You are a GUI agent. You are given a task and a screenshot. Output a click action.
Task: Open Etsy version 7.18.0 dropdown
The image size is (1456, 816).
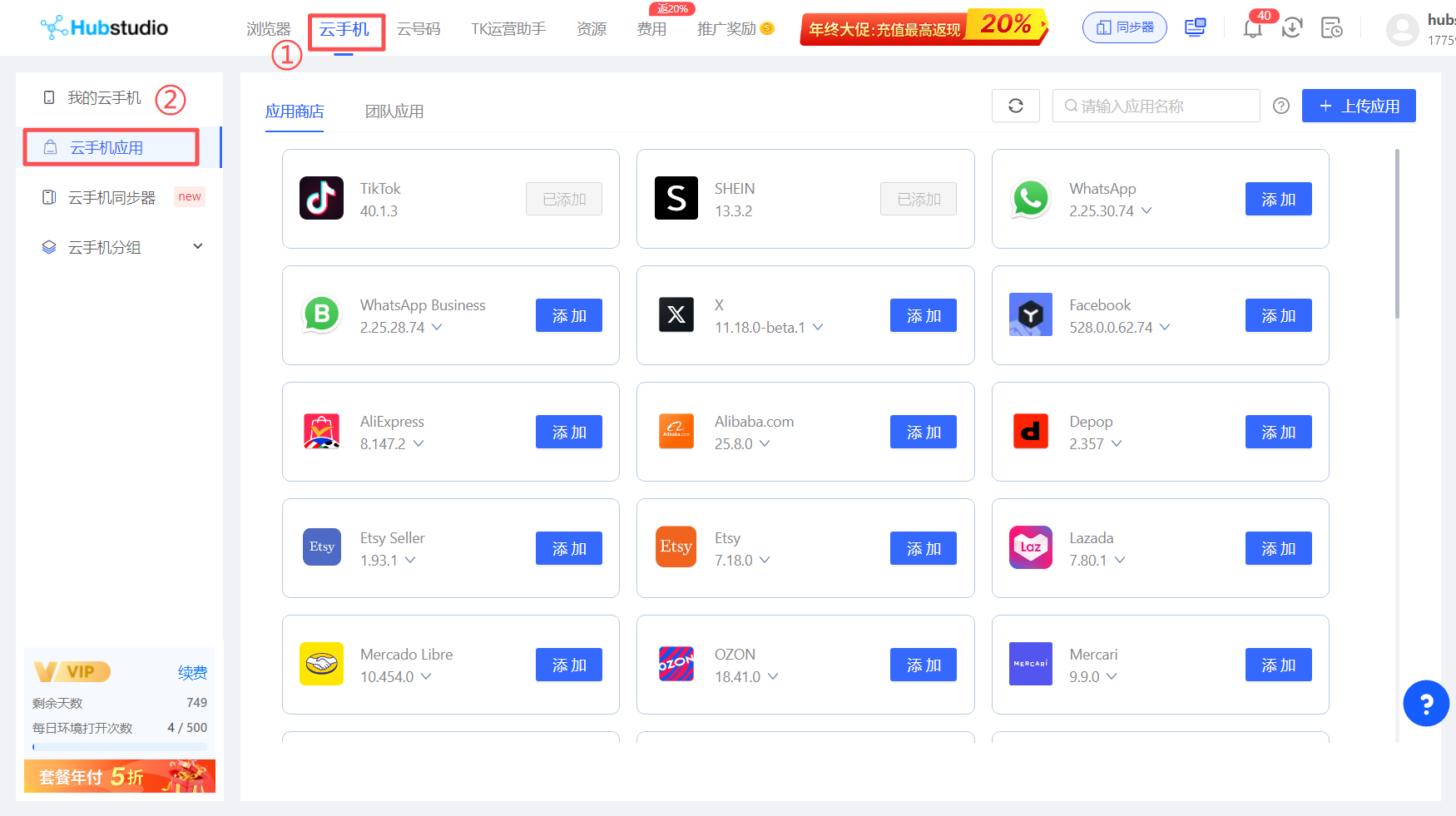click(765, 560)
